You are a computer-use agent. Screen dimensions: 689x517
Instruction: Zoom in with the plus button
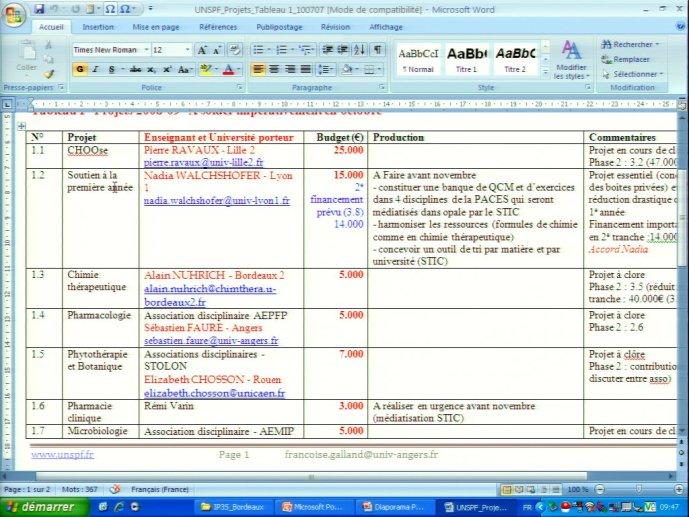[x=679, y=489]
